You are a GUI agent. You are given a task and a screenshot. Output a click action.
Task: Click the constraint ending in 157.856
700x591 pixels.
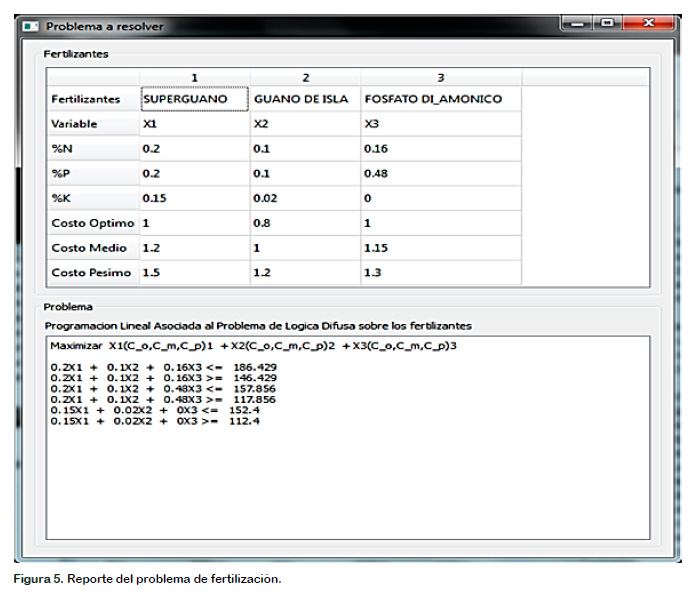163,389
